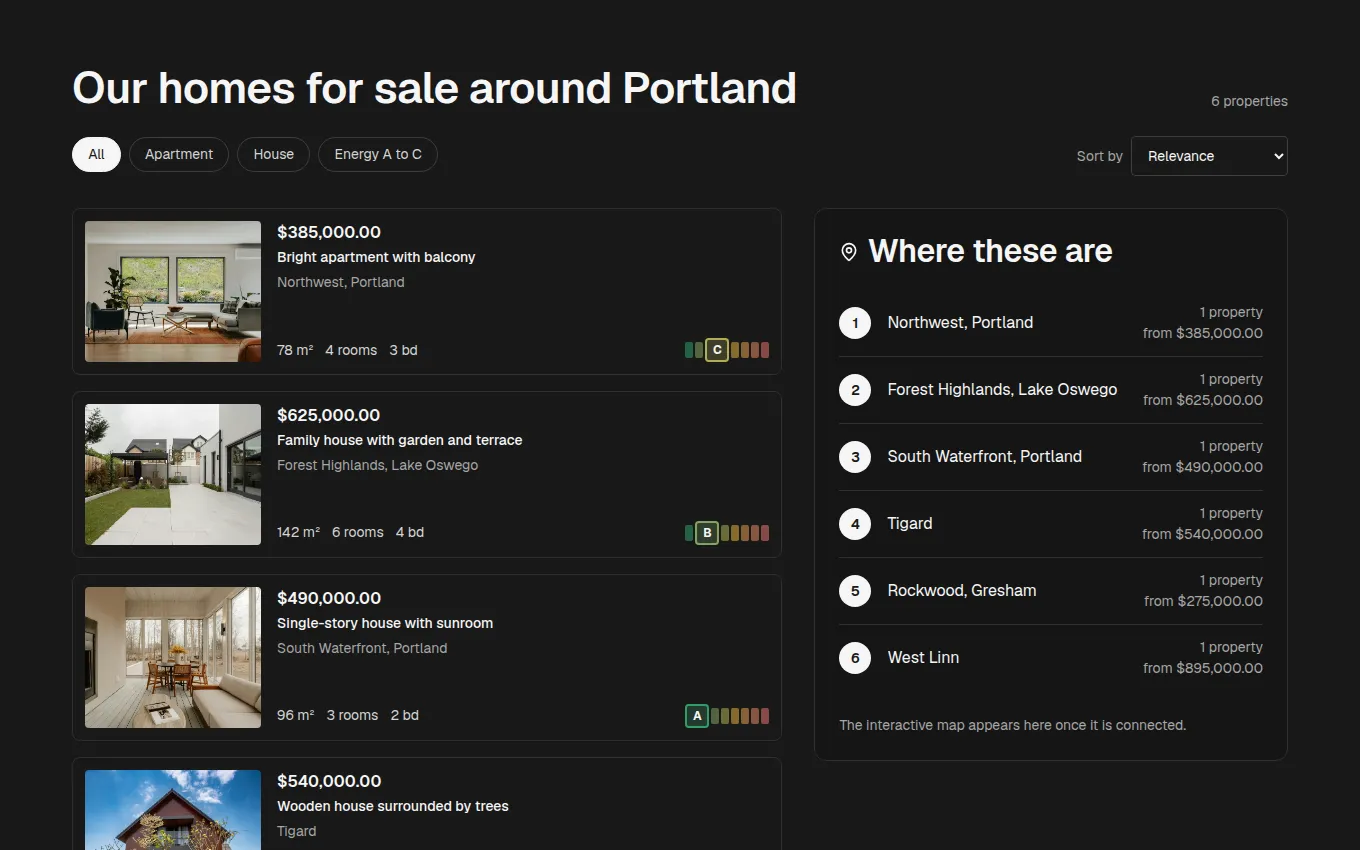Click the energy rating A badge on the sunroom house
This screenshot has height=850, width=1360.
pos(697,716)
